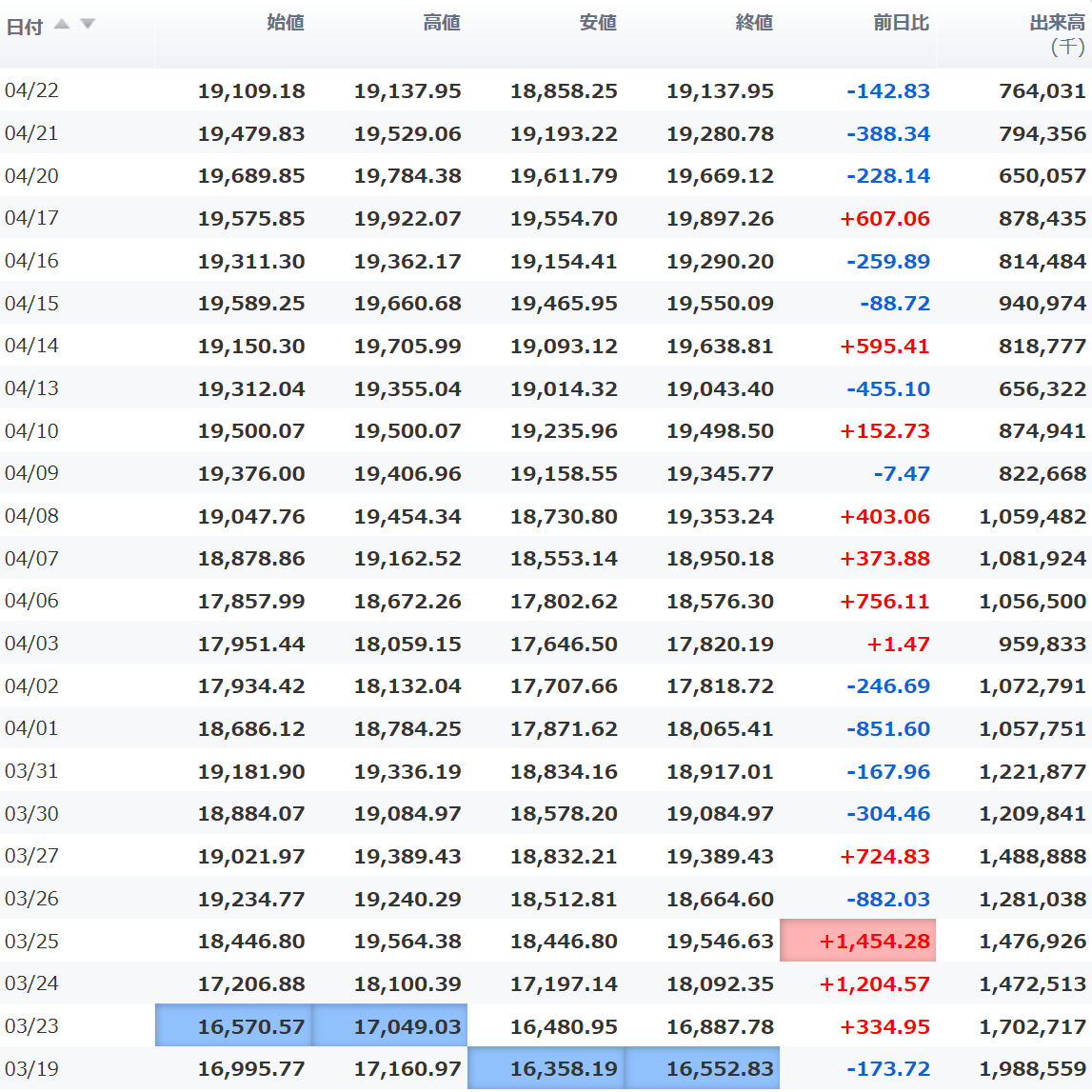Click the 終値 column header
Image resolution: width=1092 pixels, height=1092 pixels.
click(x=754, y=23)
